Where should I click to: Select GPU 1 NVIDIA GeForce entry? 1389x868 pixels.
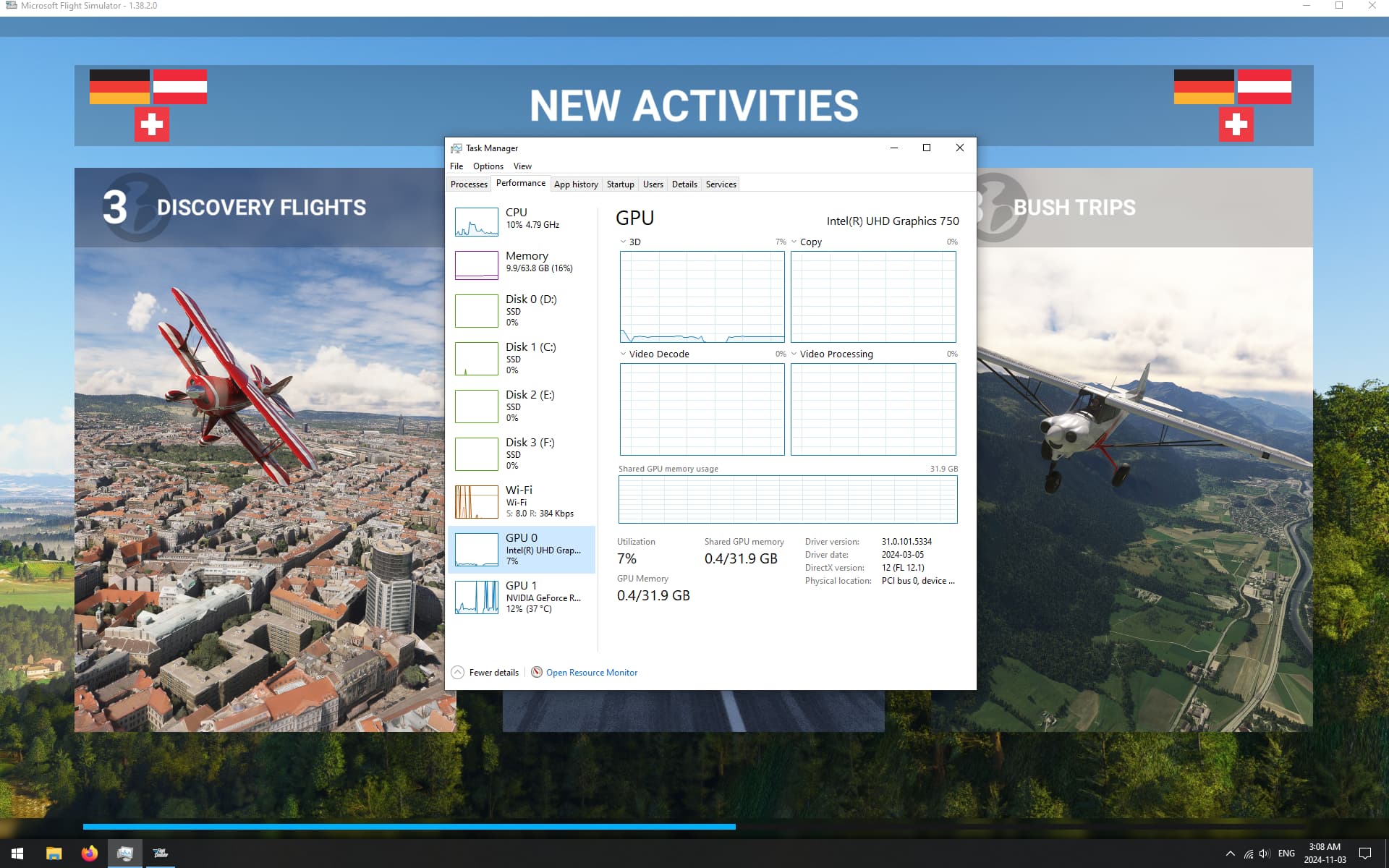coord(522,597)
